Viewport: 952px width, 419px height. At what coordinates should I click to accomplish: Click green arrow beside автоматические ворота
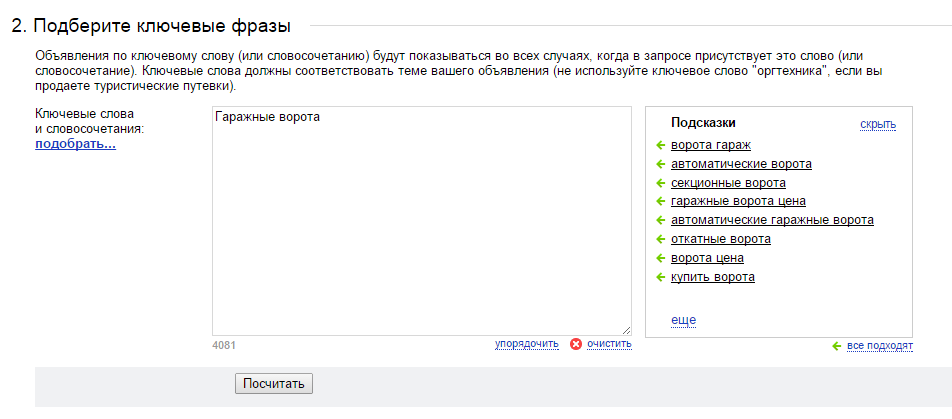tap(661, 164)
